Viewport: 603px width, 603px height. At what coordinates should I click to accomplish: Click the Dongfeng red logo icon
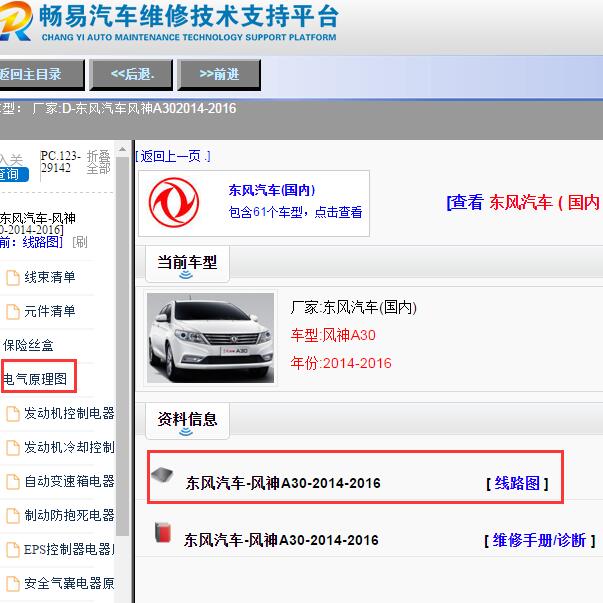(x=174, y=202)
